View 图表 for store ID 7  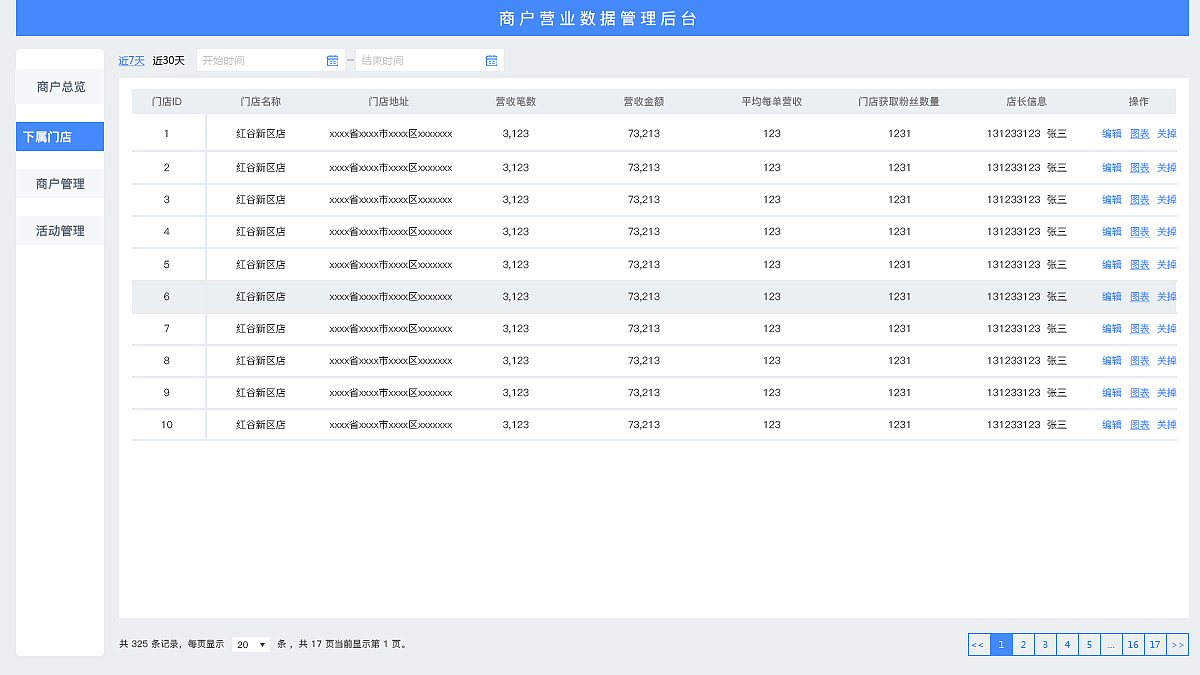pos(1140,329)
